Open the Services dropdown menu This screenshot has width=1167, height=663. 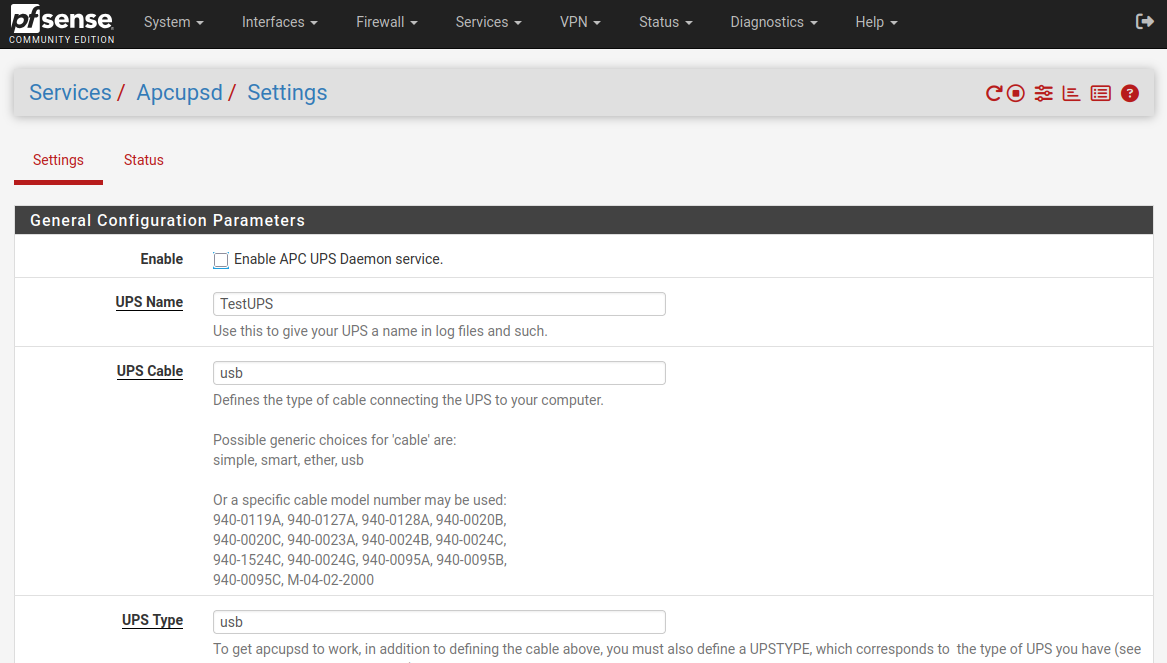pyautogui.click(x=488, y=22)
